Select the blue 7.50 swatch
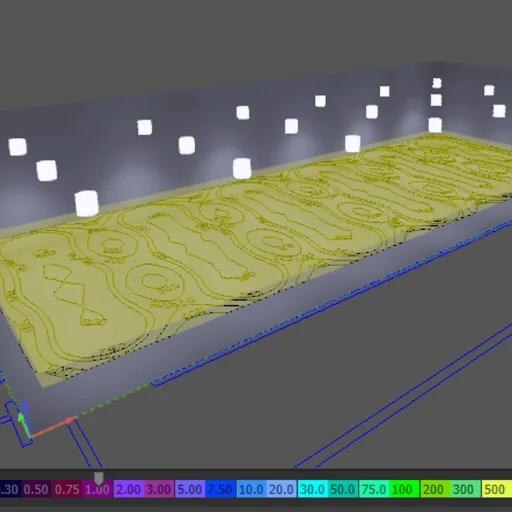 220,489
